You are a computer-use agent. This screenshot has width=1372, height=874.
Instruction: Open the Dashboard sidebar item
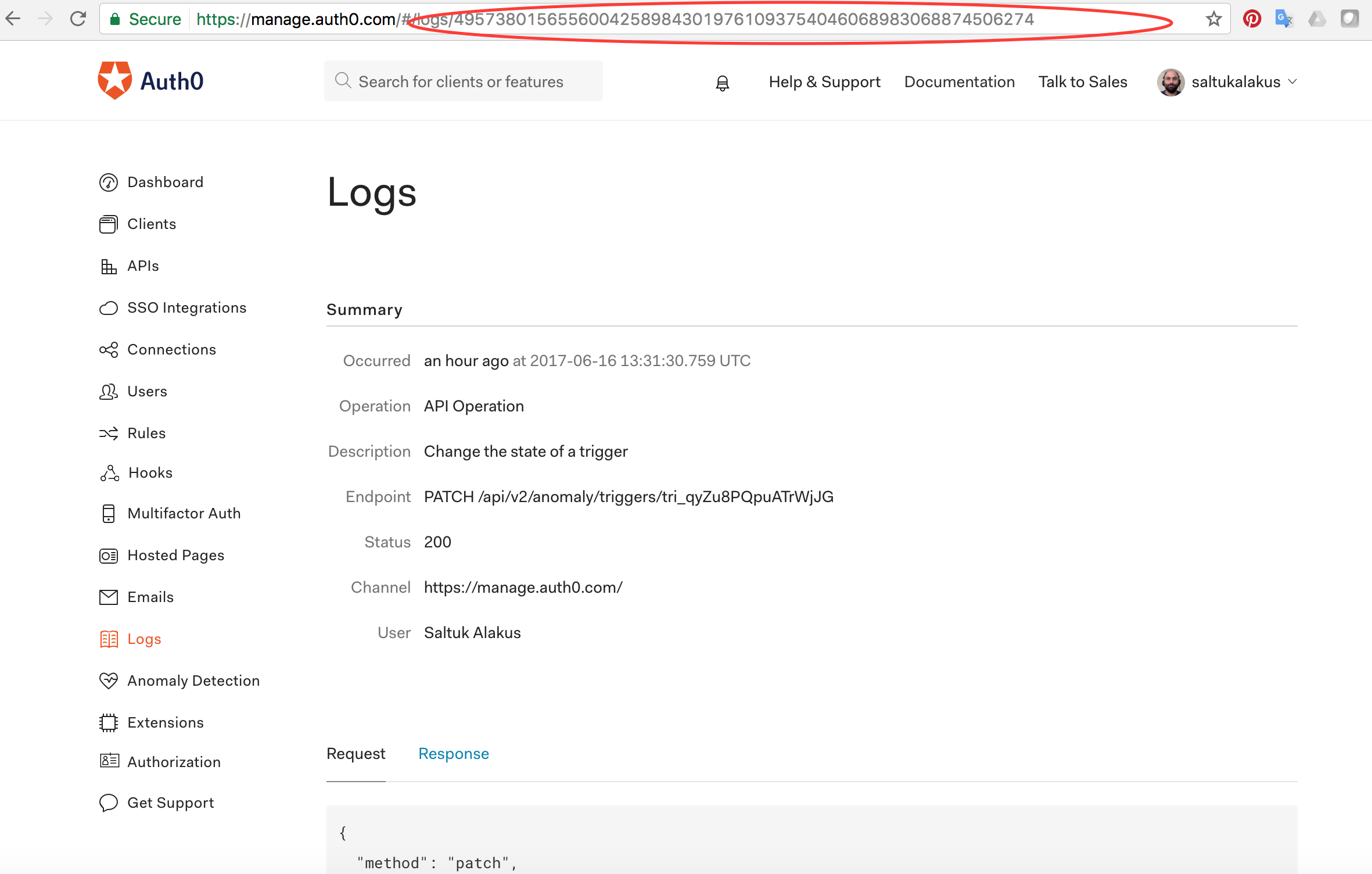165,182
